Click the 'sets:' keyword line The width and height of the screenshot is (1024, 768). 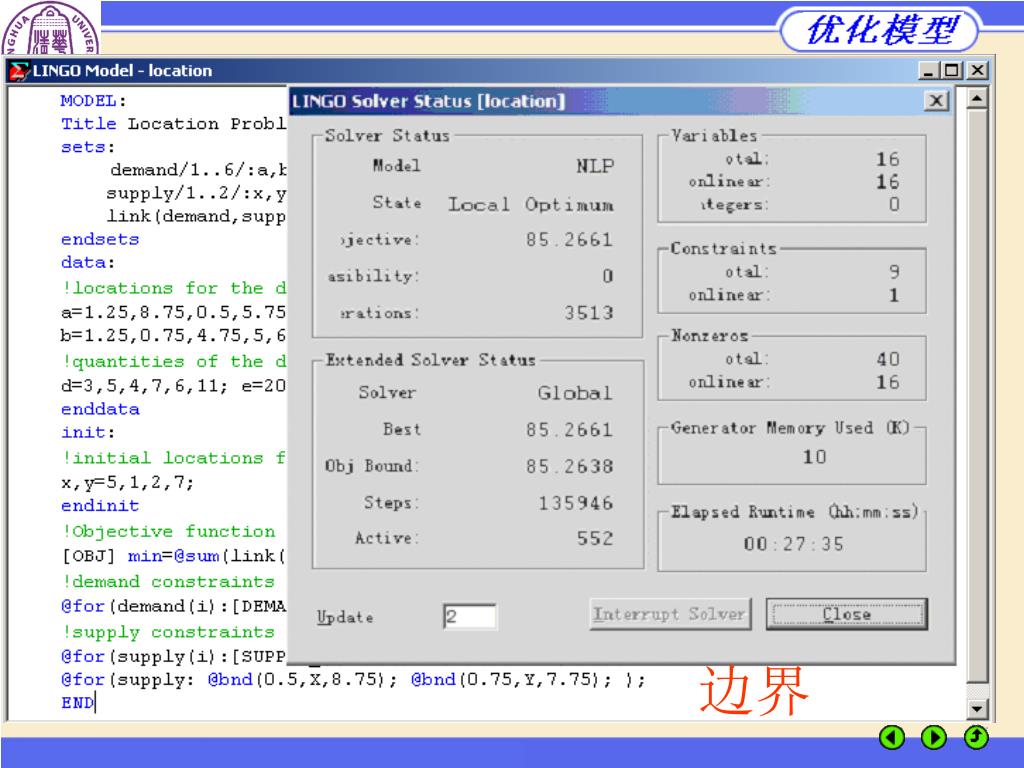point(88,147)
